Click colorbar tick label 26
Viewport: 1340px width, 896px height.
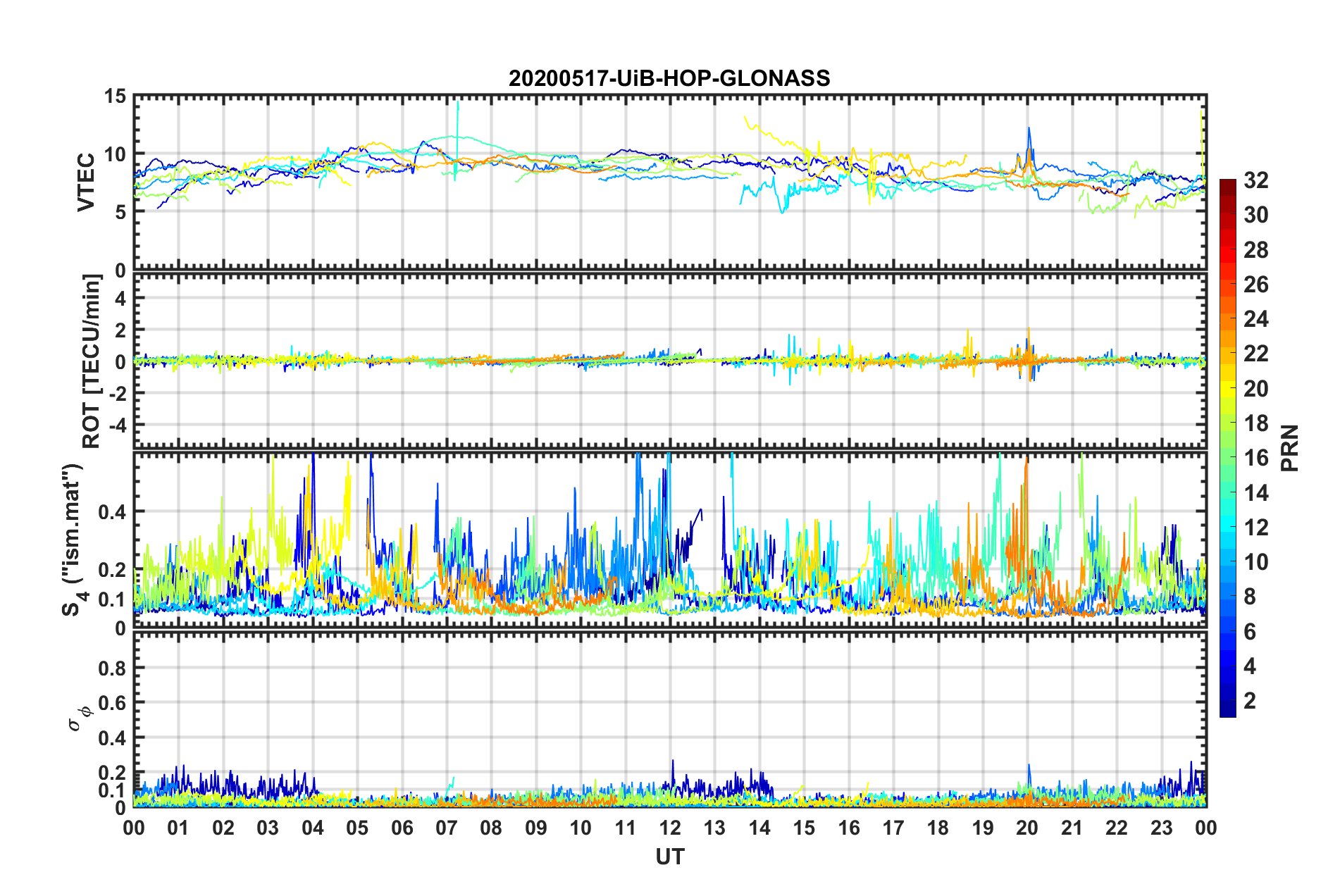(x=1256, y=285)
